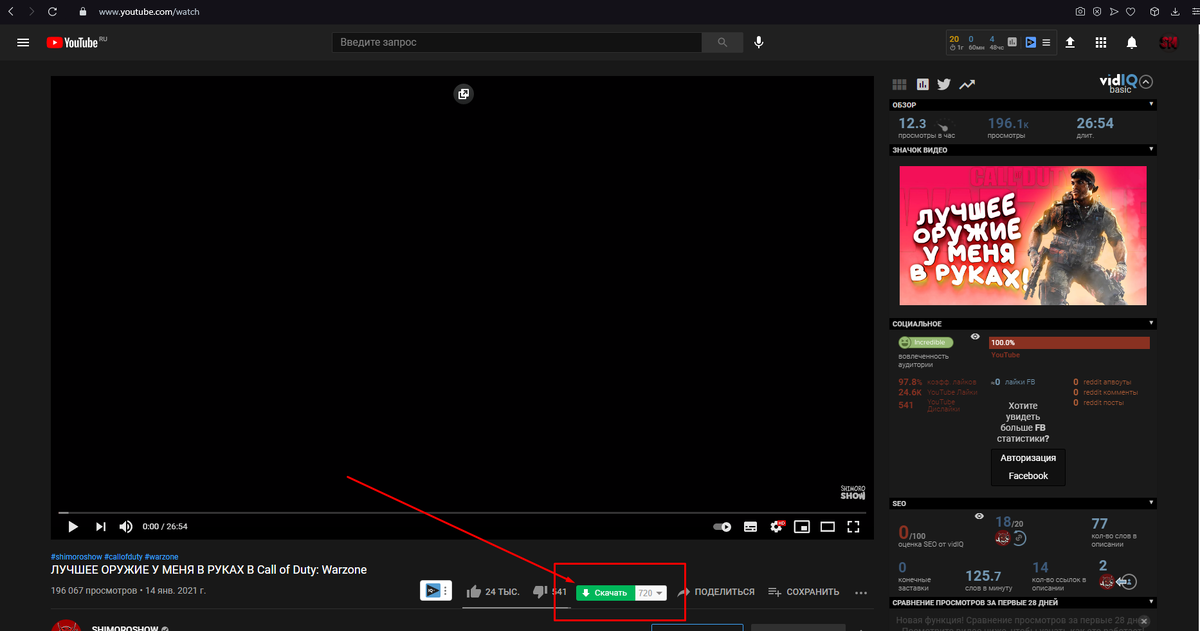Click the trending arrow icon in vidIQ header
This screenshot has height=631, width=1200.
[x=966, y=84]
